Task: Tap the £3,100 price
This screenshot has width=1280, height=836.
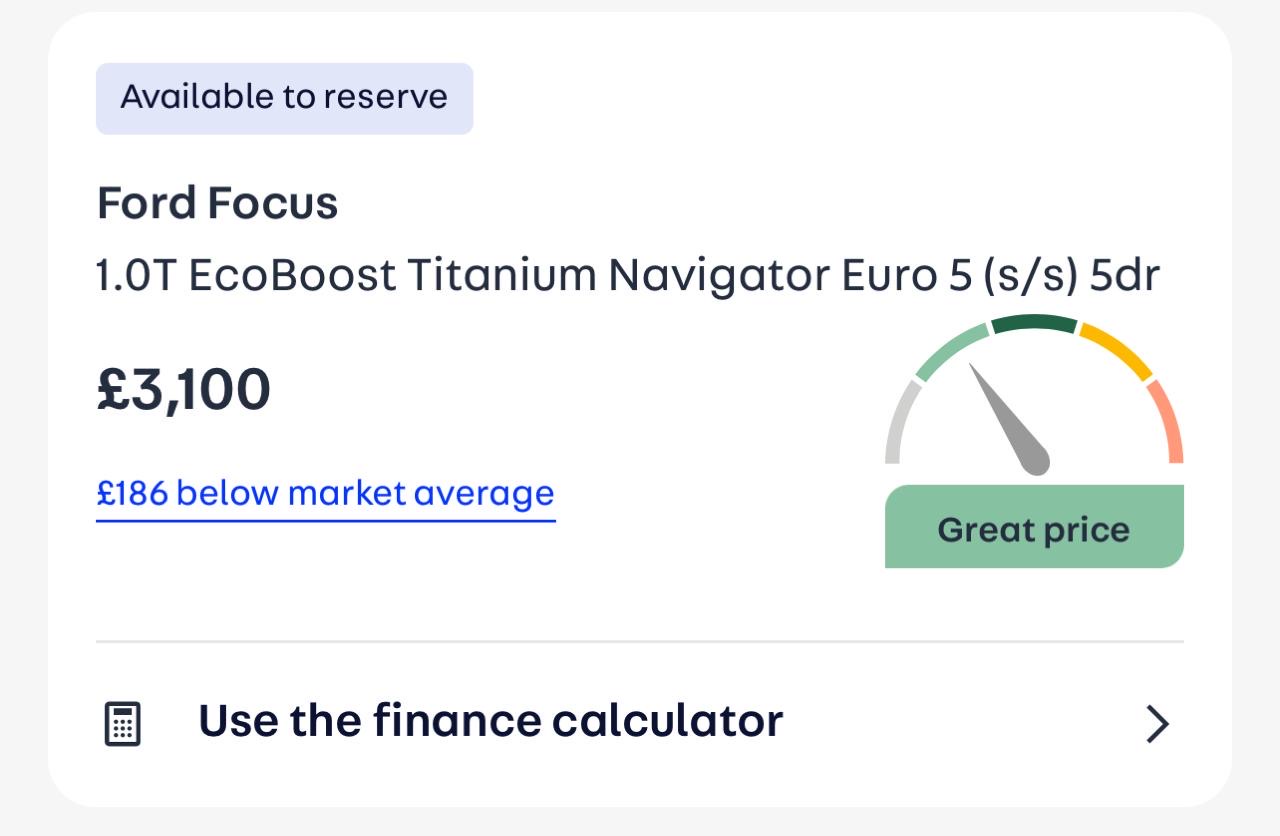Action: (x=184, y=389)
